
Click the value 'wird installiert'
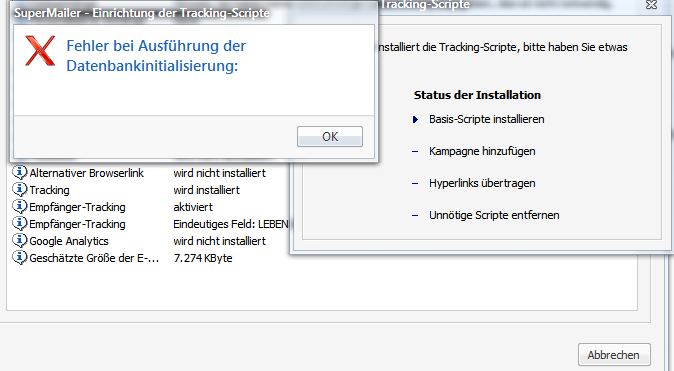tap(207, 190)
